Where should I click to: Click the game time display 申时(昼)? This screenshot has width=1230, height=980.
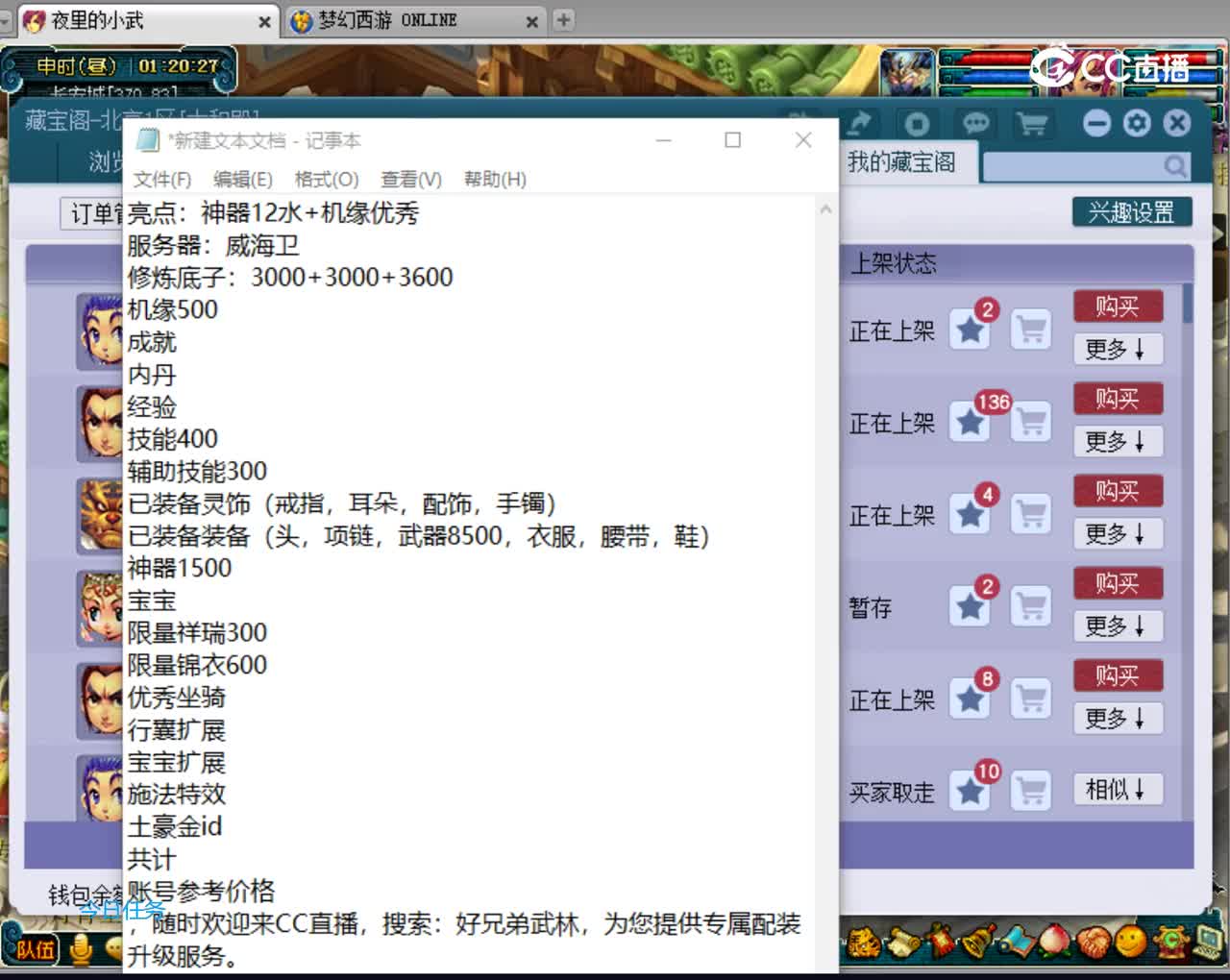(75, 66)
